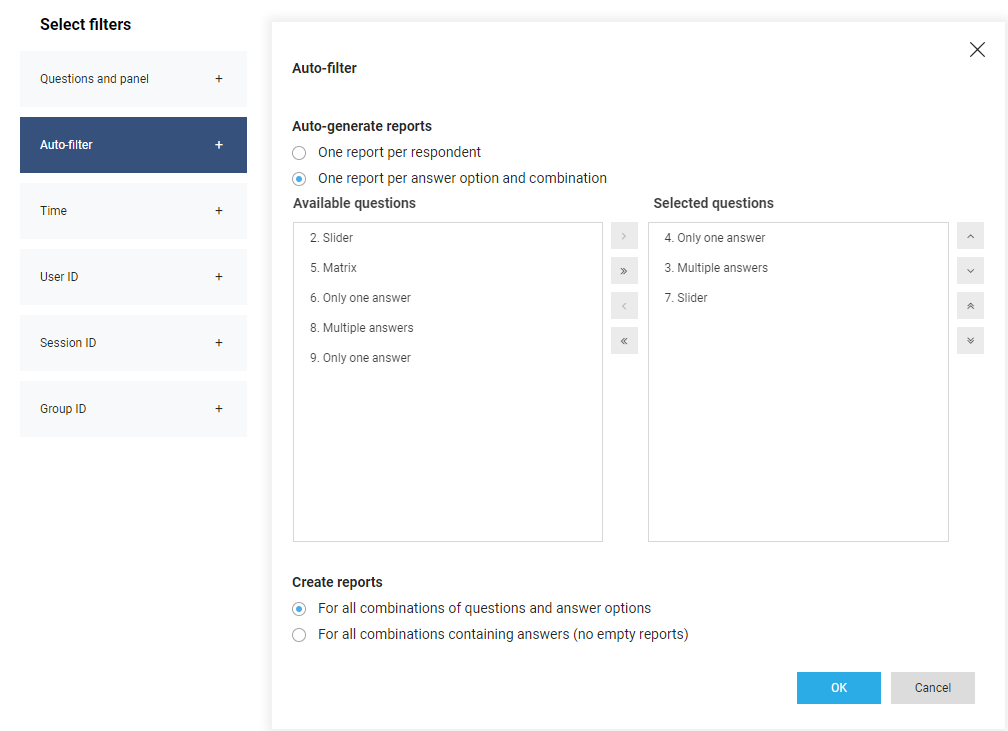Choose For all combinations of questions and answer options
Viewport: 1008px width, 731px height.
(x=299, y=608)
